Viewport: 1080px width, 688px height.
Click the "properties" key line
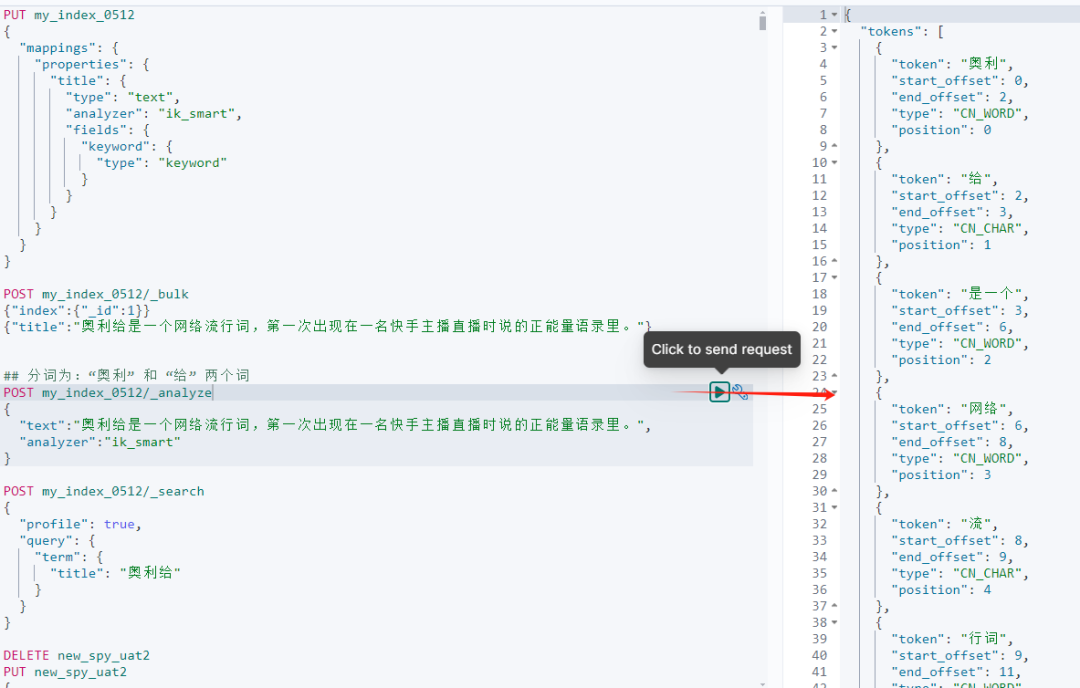tap(92, 64)
